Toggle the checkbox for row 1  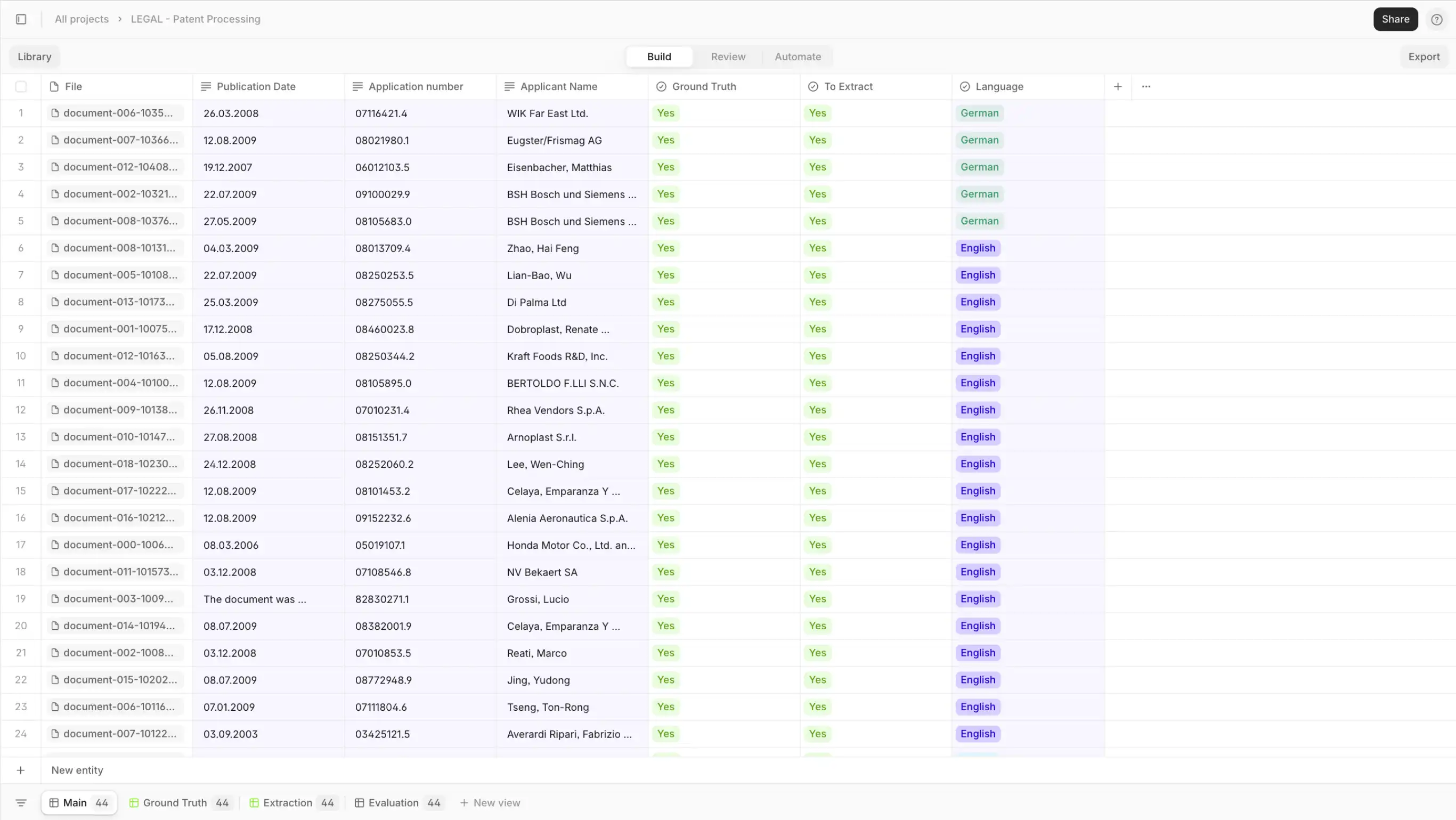[20, 113]
